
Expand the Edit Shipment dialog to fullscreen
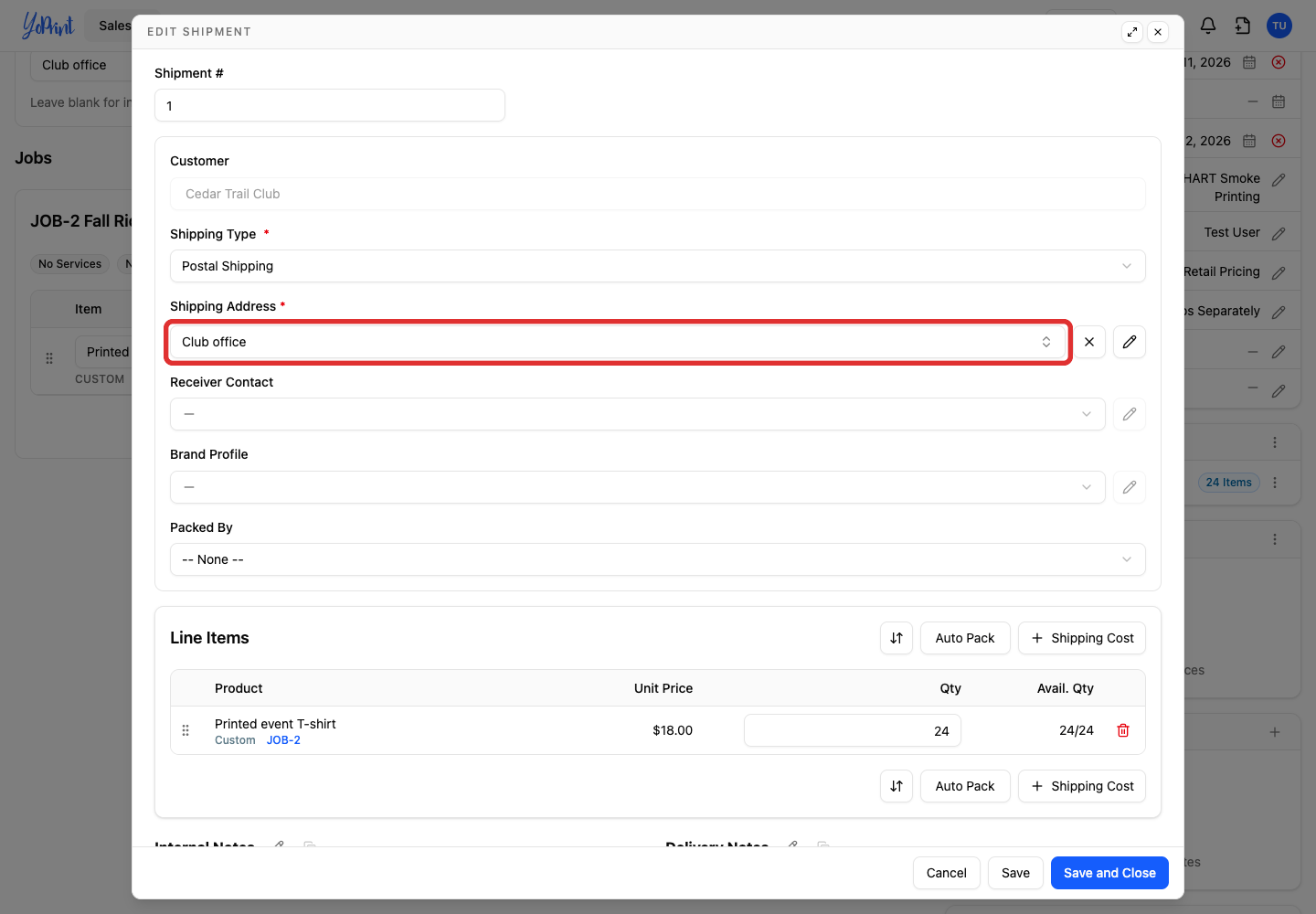tap(1132, 32)
